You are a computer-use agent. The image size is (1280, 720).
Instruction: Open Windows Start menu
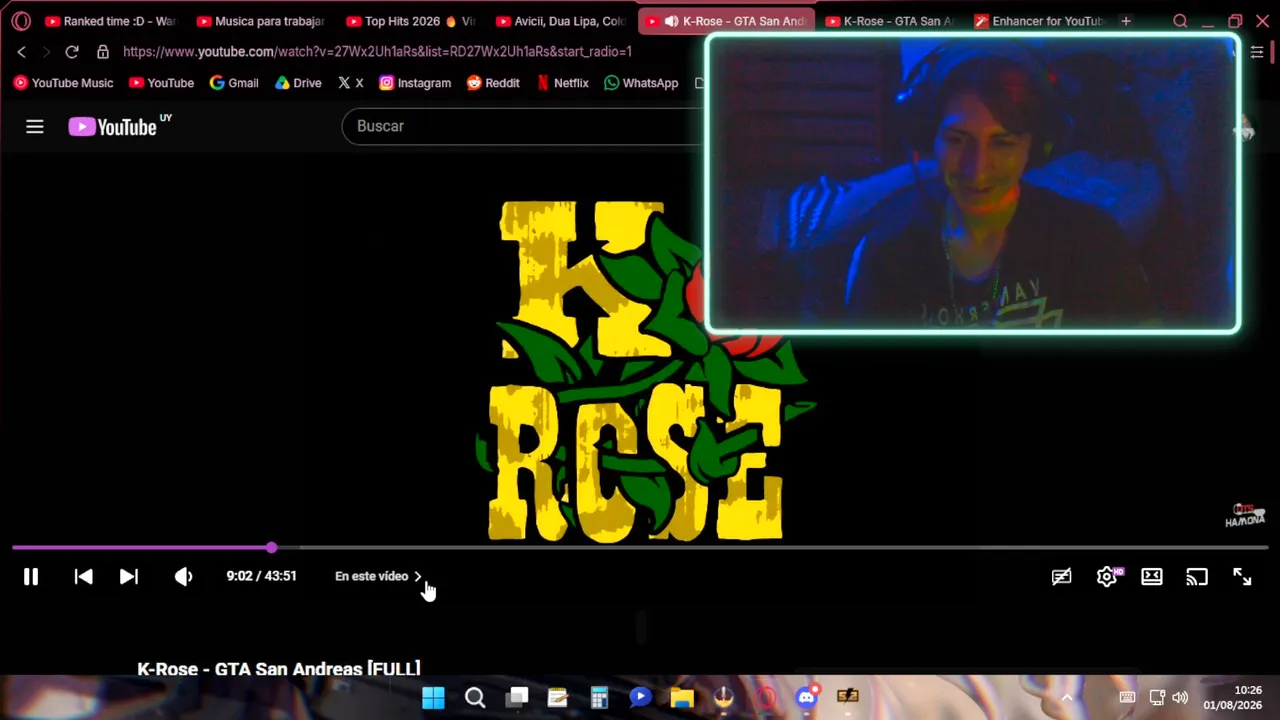pos(433,697)
